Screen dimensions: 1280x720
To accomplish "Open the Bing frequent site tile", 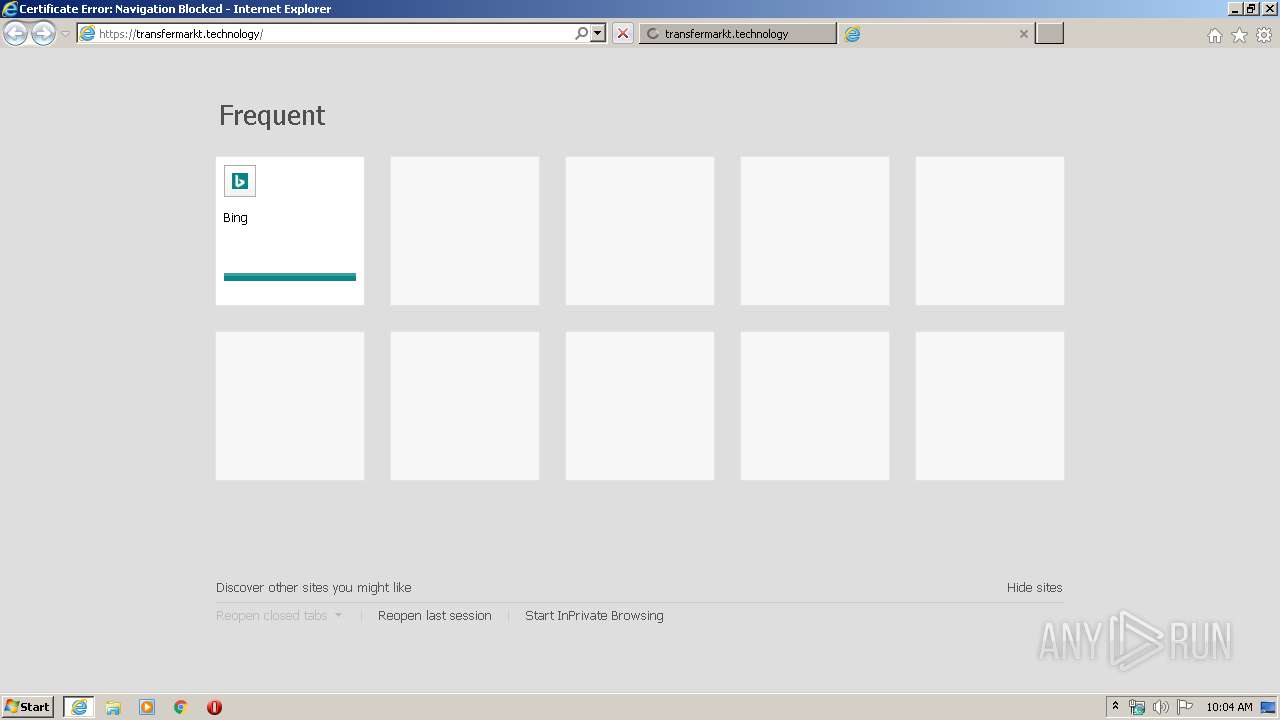I will tap(290, 231).
